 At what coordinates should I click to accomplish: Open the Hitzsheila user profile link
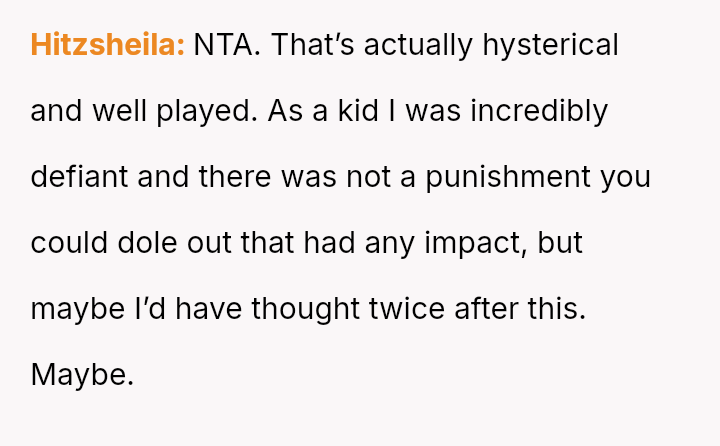[107, 45]
